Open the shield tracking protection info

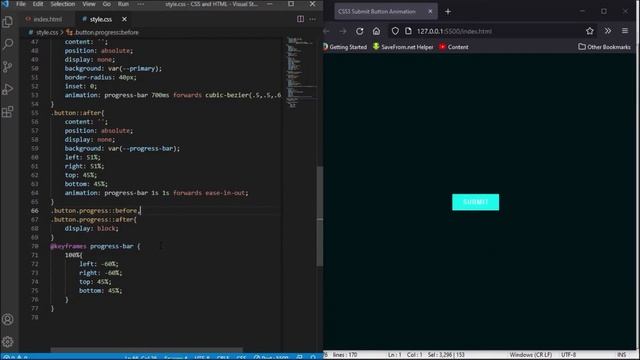(395, 31)
